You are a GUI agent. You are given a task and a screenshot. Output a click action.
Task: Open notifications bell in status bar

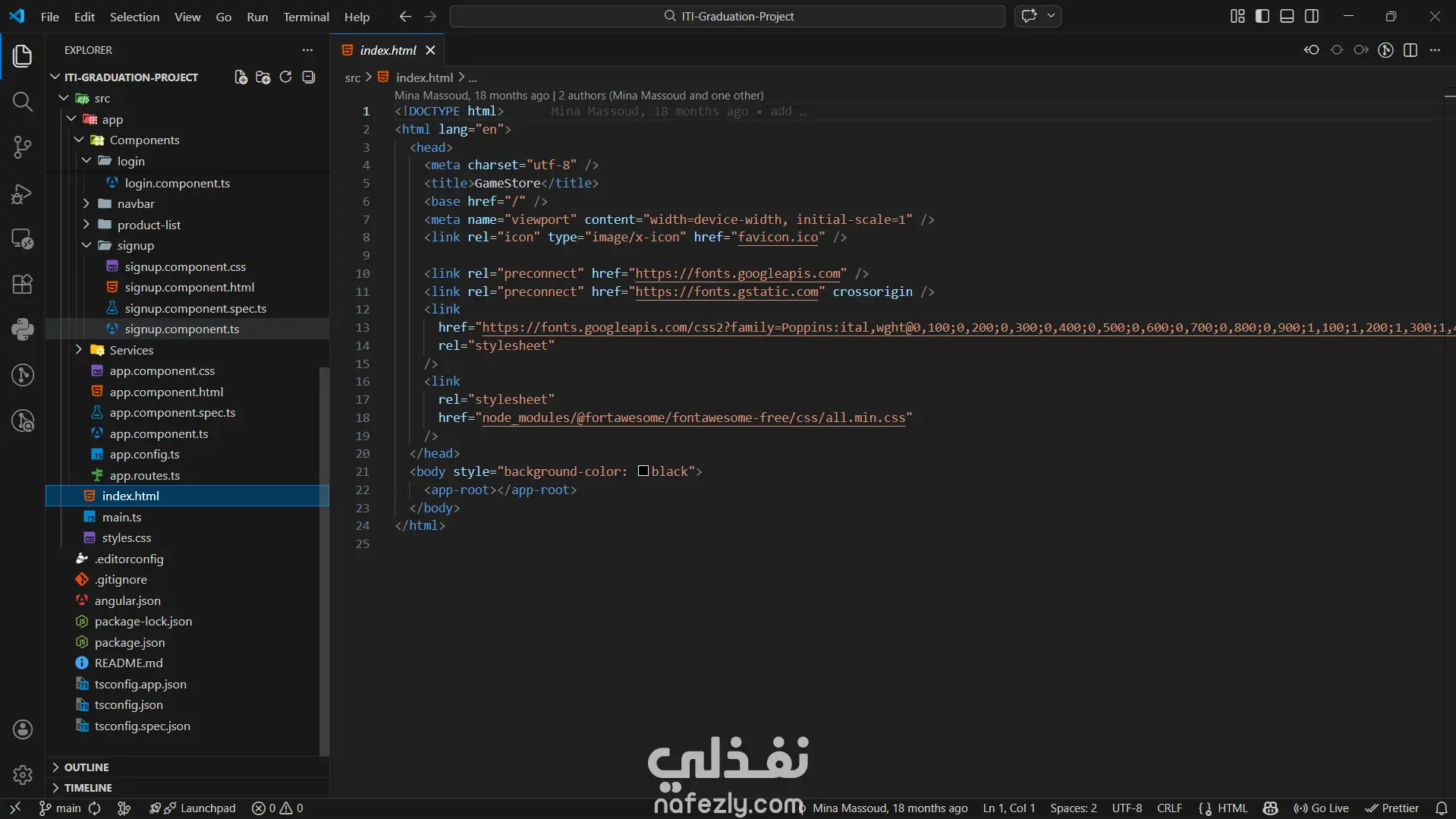1442,808
